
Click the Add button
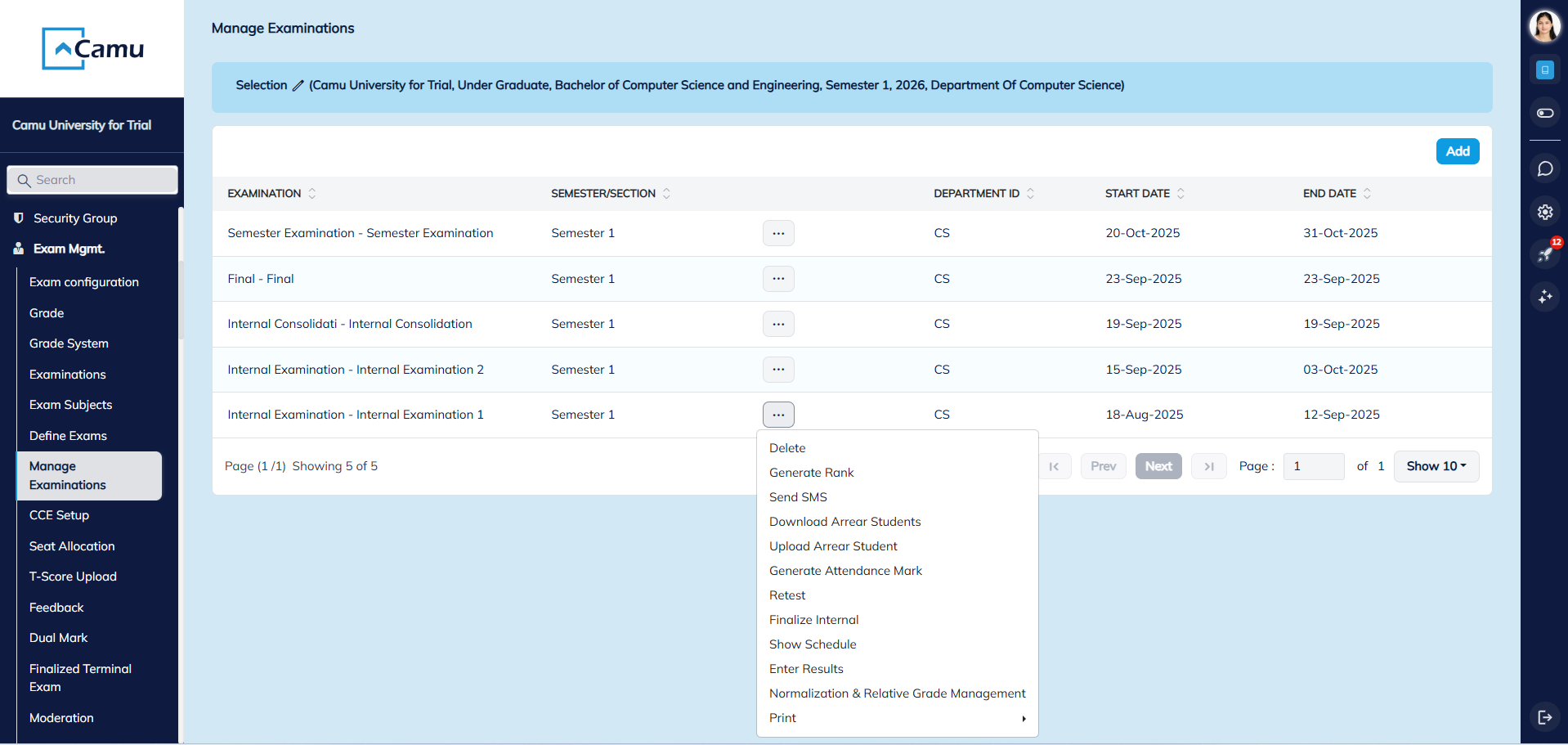pos(1458,150)
